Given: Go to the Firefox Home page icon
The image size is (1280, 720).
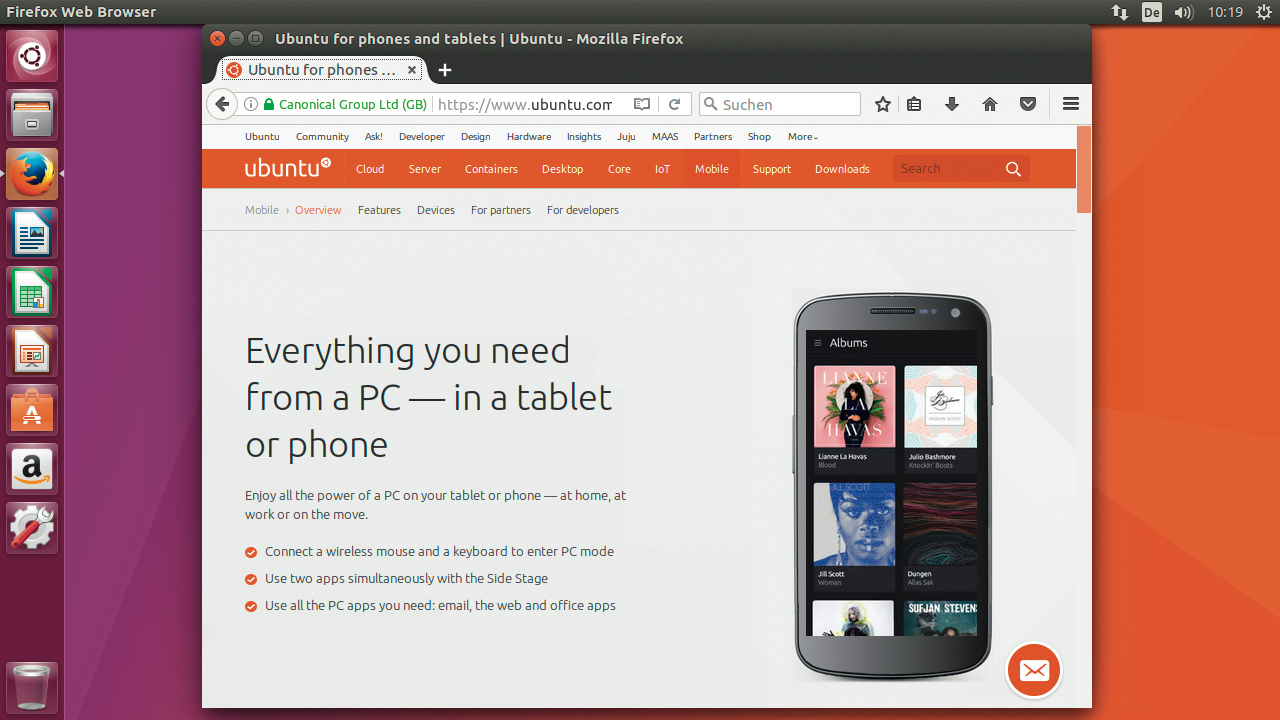Looking at the screenshot, I should 990,104.
